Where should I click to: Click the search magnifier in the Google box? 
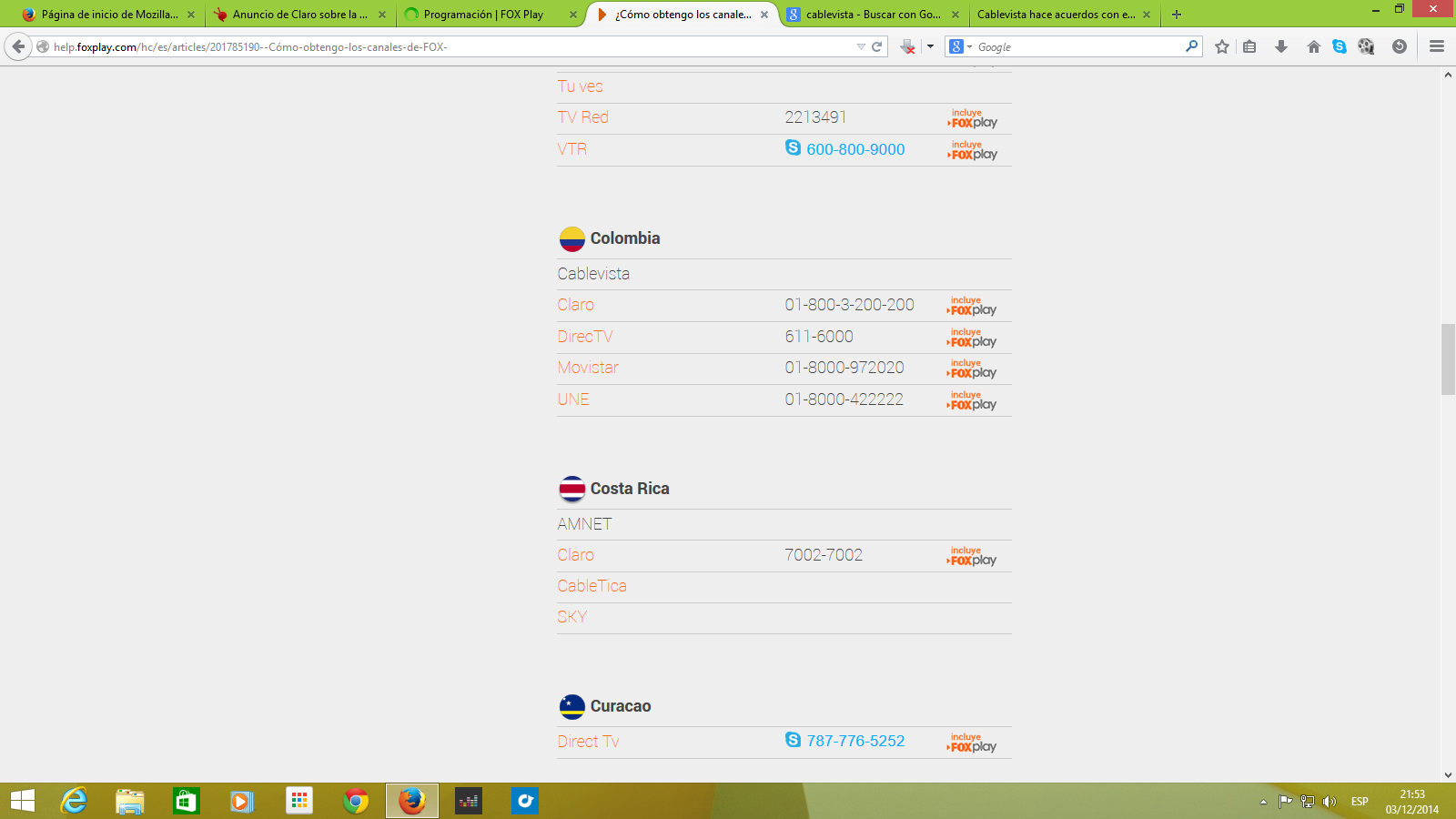tap(1191, 46)
